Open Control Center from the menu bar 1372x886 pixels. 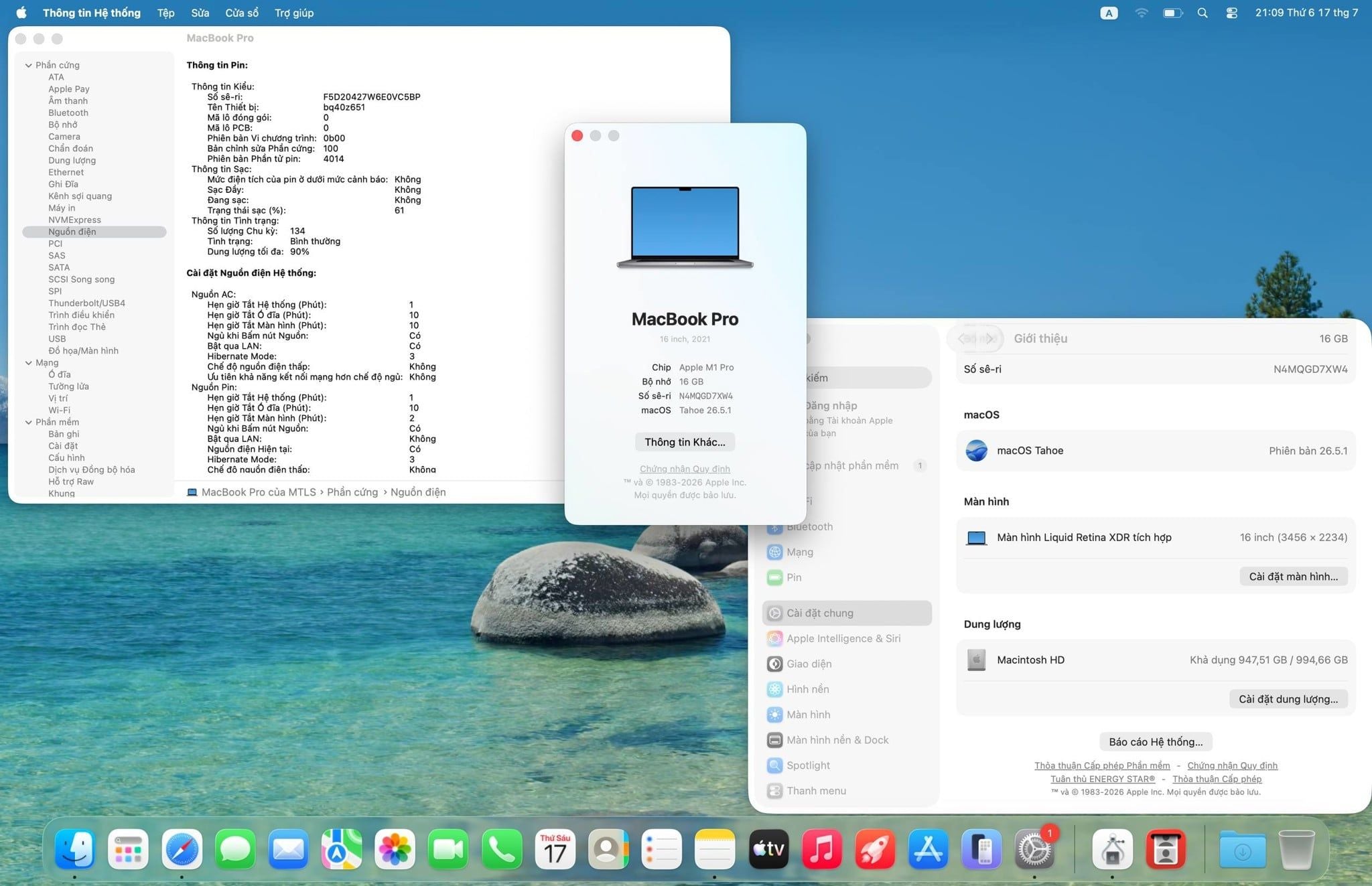click(1231, 13)
